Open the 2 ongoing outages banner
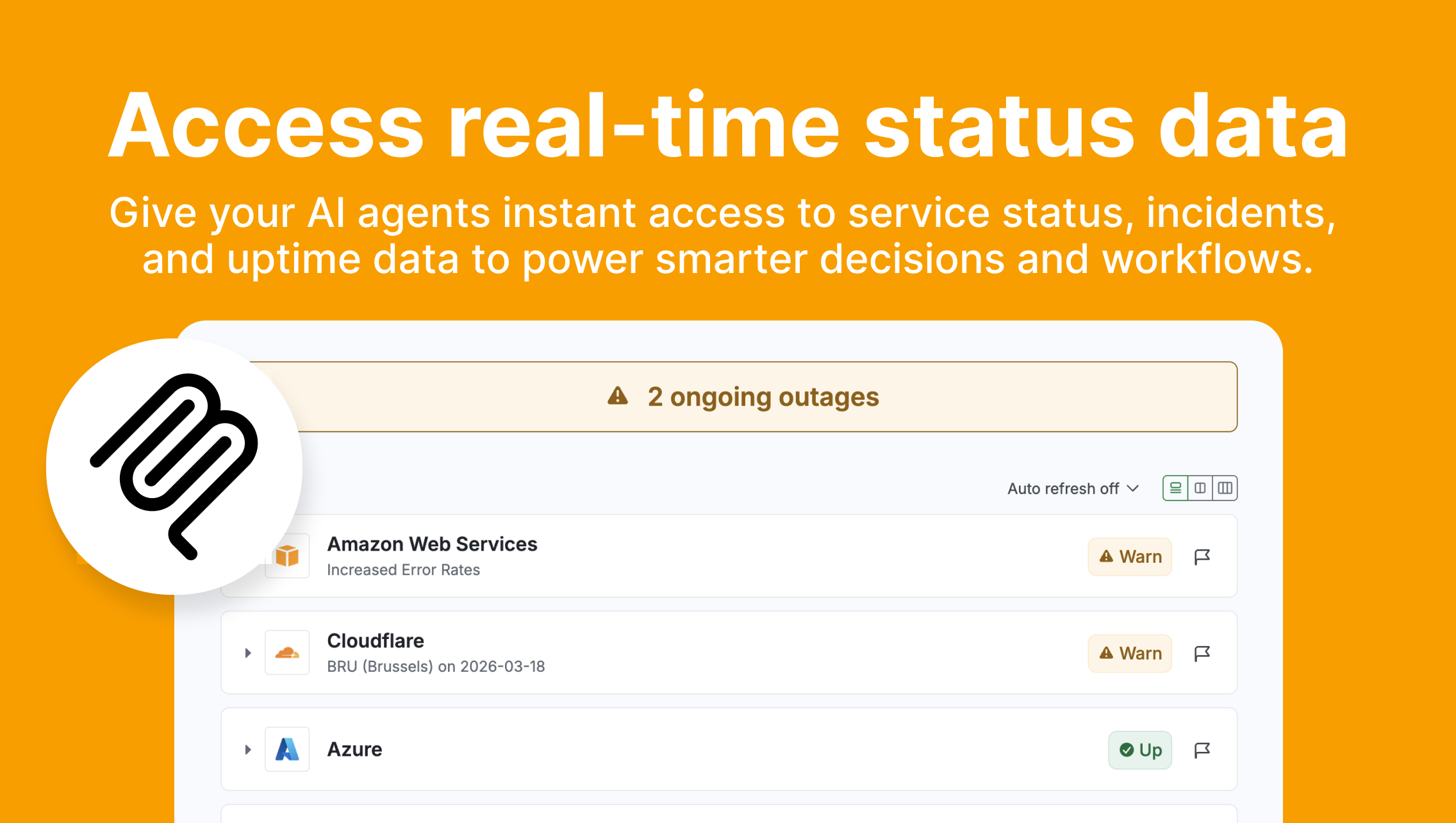 point(763,397)
